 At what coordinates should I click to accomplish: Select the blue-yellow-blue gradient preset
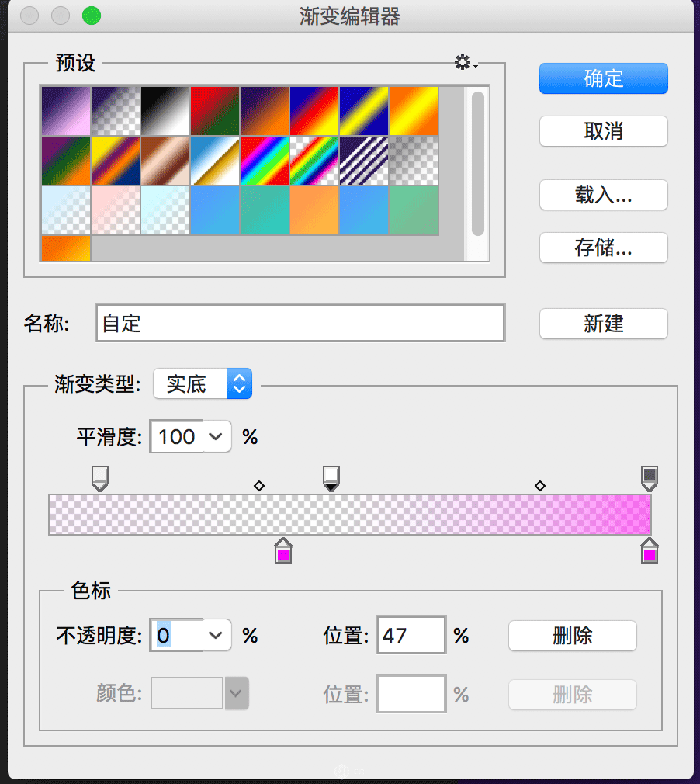click(x=364, y=111)
